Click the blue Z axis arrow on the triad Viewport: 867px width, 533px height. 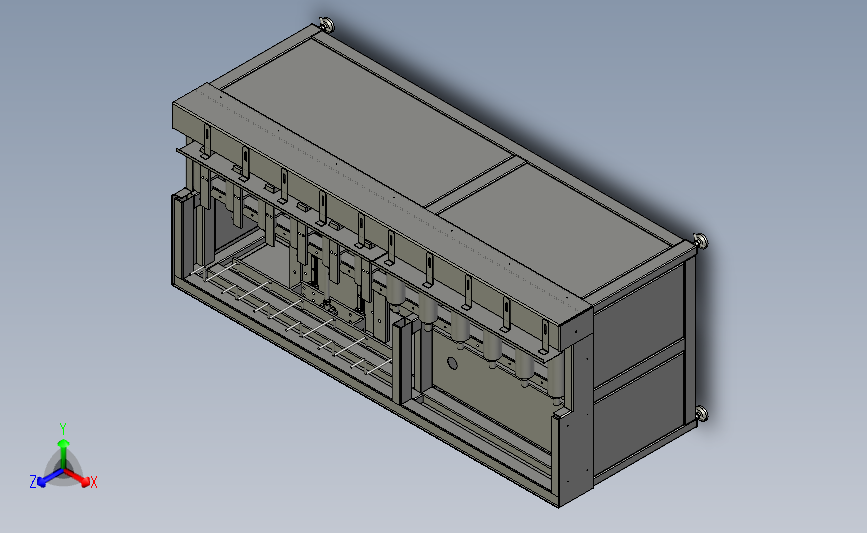[50, 477]
